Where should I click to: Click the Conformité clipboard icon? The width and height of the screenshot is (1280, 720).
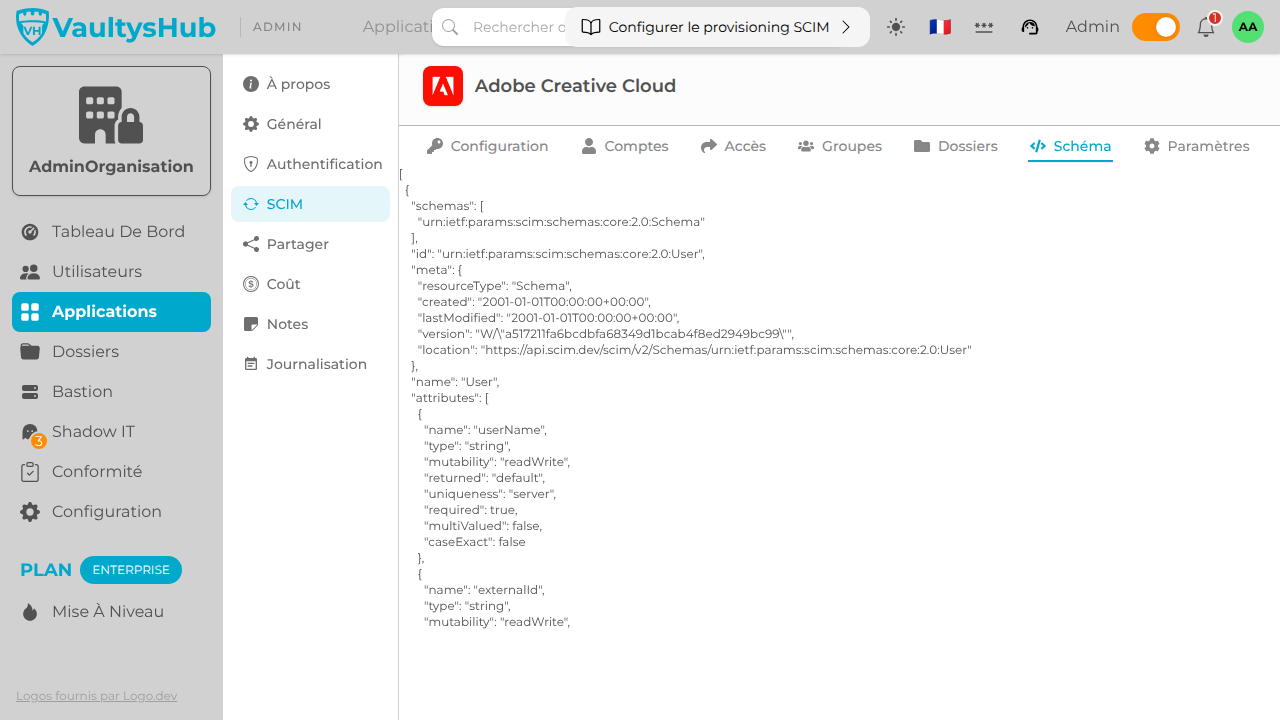pyautogui.click(x=30, y=472)
